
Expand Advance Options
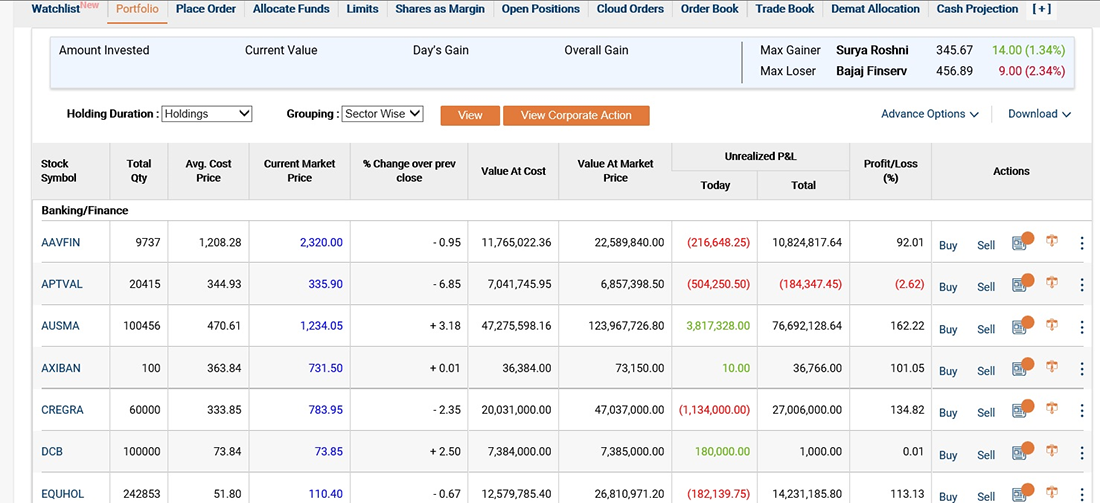coord(929,114)
